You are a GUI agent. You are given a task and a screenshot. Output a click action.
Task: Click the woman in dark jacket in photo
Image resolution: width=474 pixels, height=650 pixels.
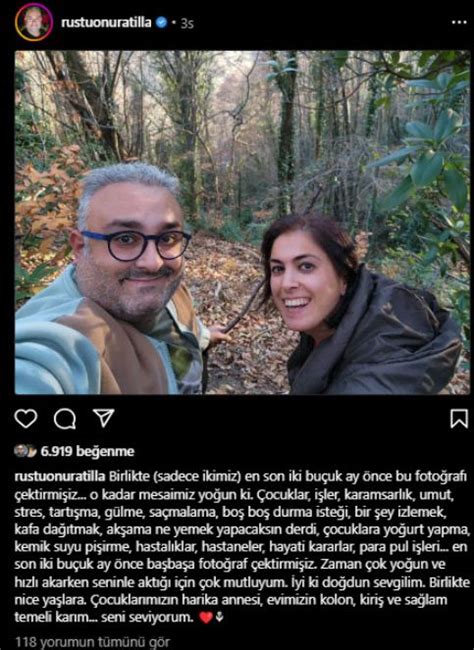coord(357,307)
